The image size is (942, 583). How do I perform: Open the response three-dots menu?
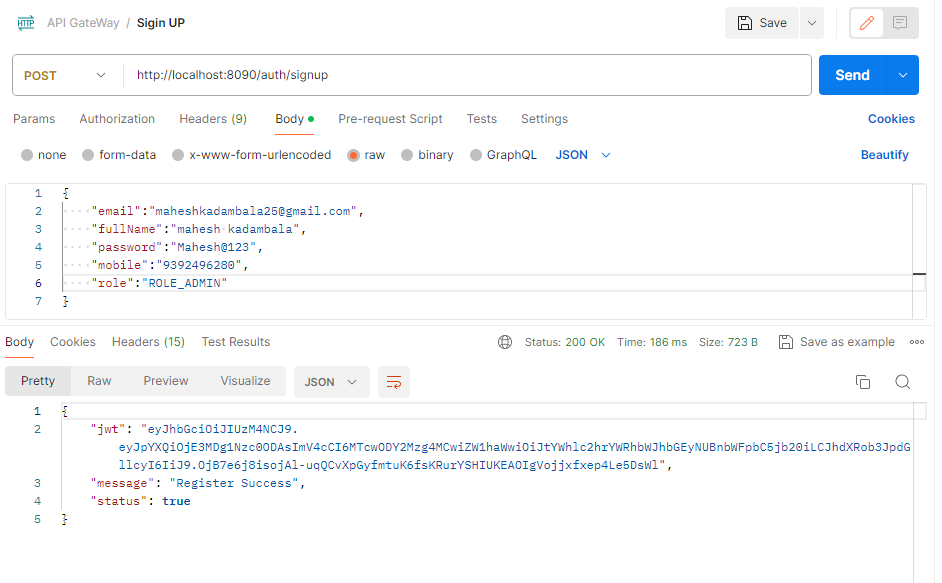917,341
